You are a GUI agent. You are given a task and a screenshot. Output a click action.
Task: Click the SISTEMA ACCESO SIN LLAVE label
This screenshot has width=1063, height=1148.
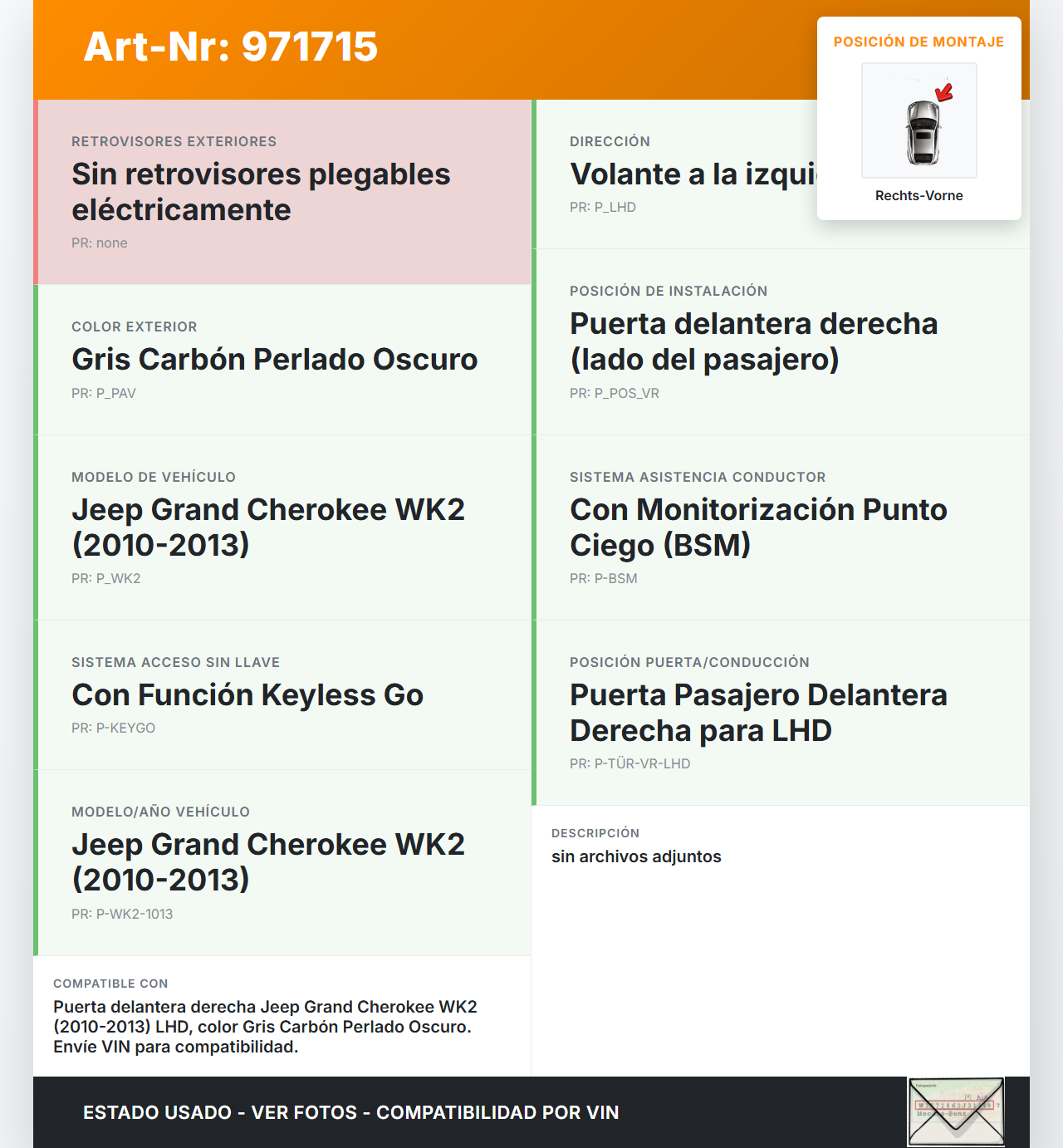(176, 662)
